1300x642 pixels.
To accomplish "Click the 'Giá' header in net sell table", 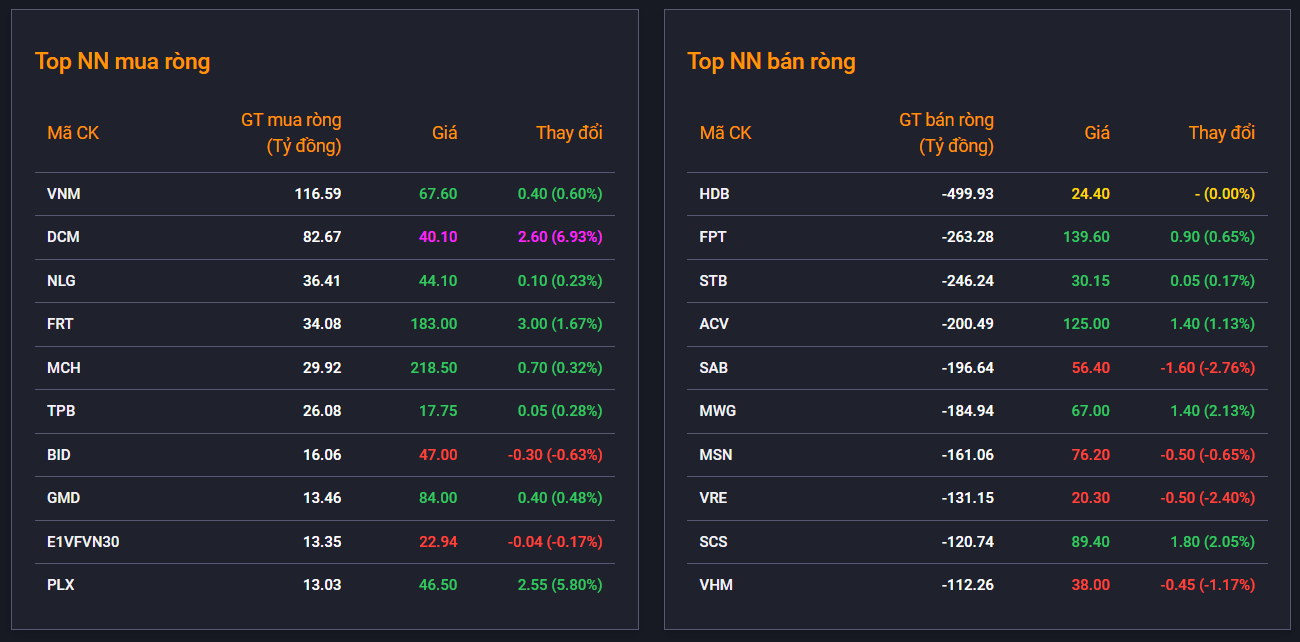I will click(1097, 133).
